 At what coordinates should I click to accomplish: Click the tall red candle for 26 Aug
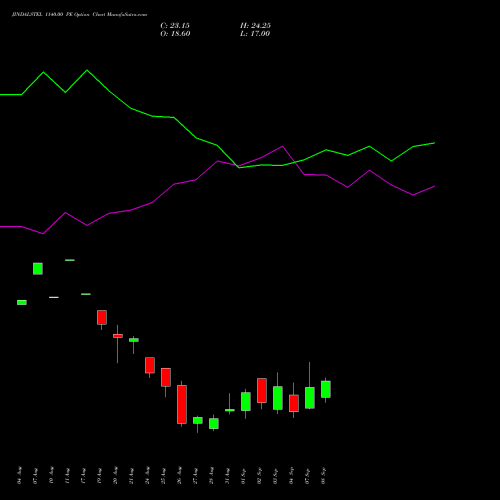click(x=182, y=405)
